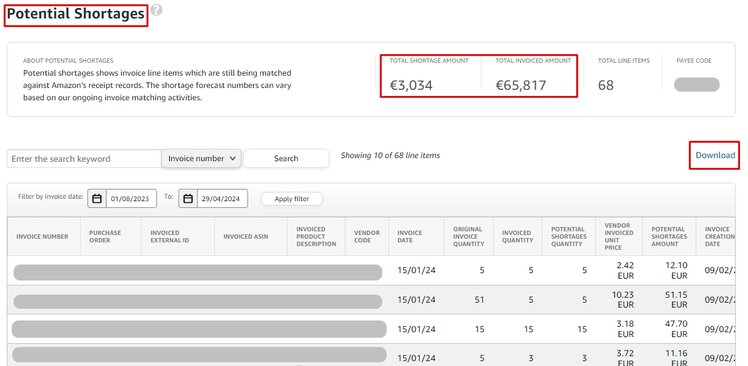Open the From date calendar picker icon

click(x=97, y=199)
